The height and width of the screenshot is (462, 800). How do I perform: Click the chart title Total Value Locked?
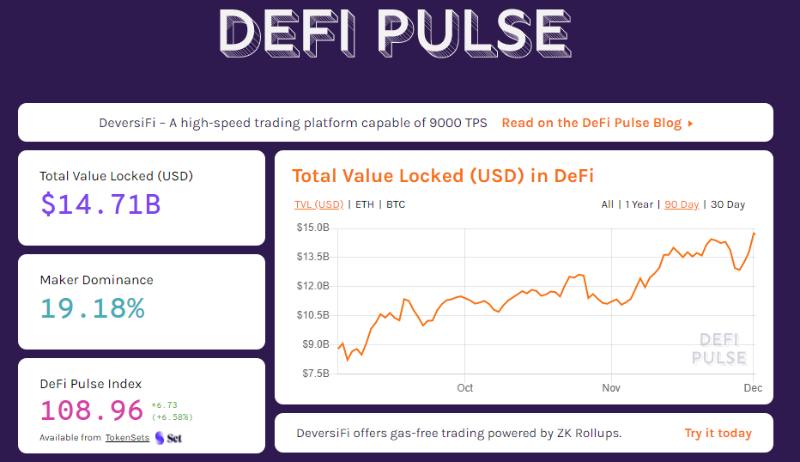coord(442,176)
